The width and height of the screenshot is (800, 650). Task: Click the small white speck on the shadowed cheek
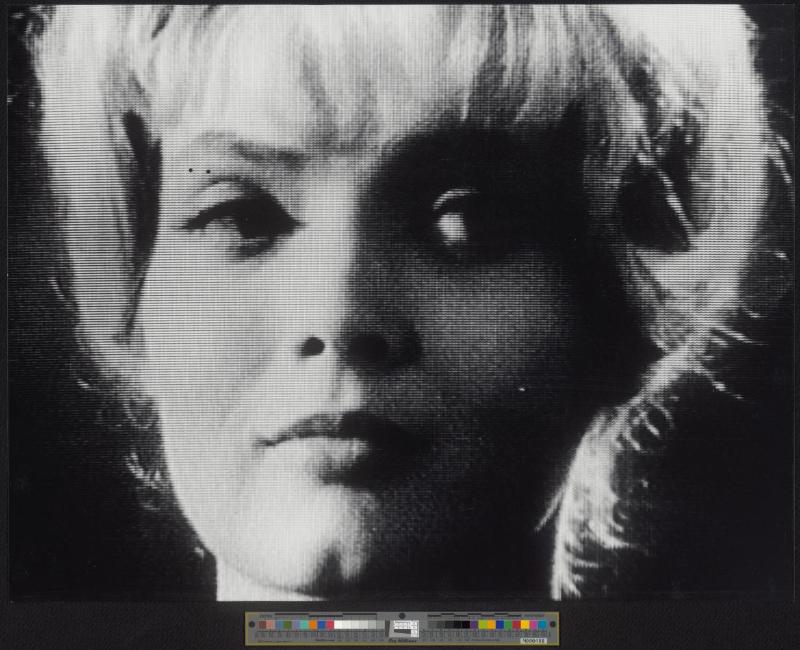[522, 388]
